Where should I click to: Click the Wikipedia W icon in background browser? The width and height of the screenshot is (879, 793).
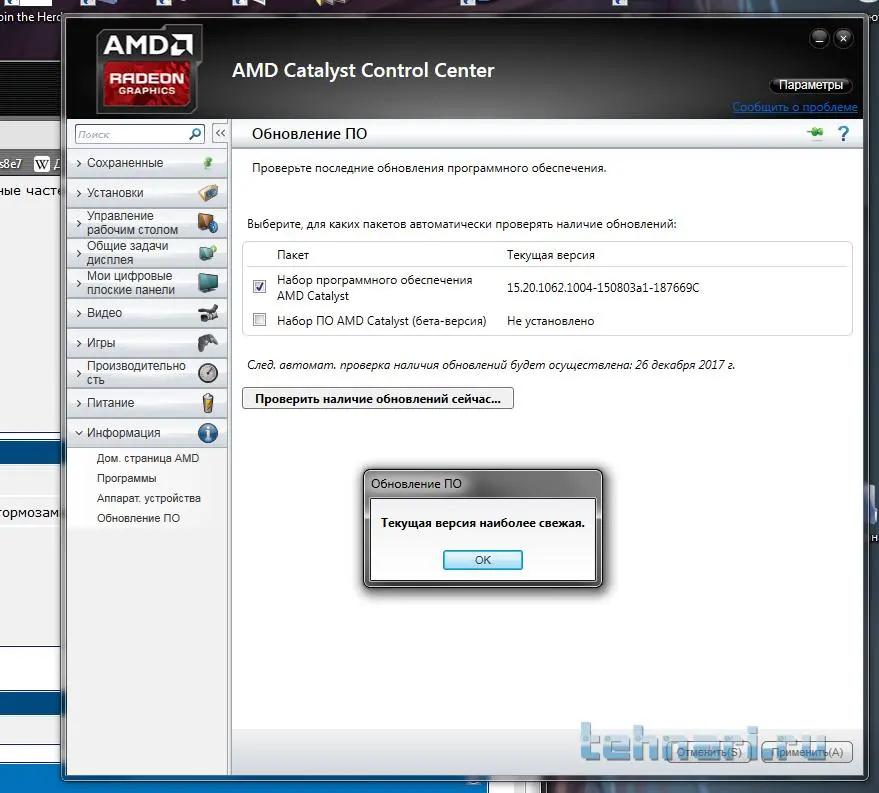(x=42, y=164)
